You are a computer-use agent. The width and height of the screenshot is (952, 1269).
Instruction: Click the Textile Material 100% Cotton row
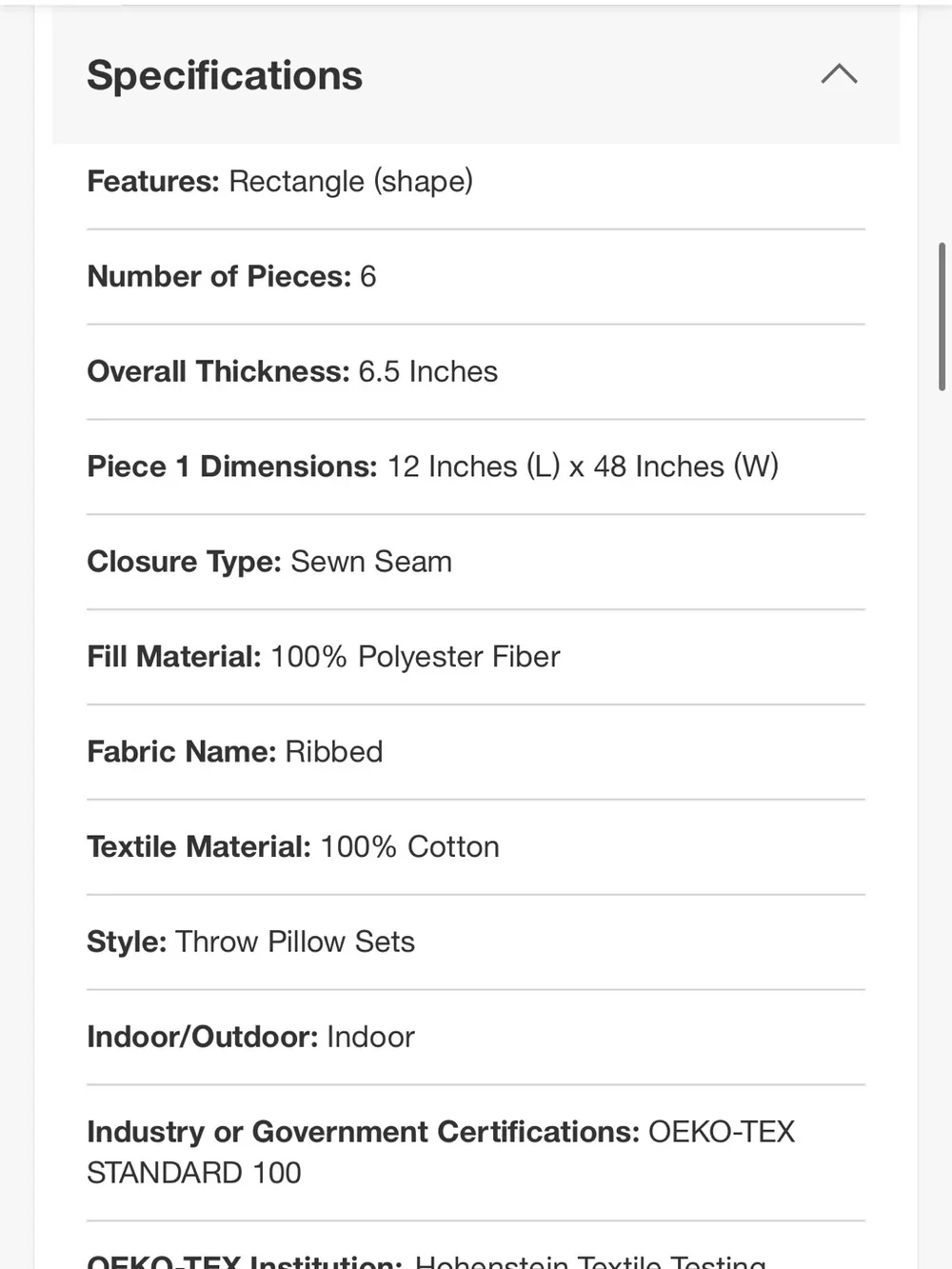click(476, 848)
